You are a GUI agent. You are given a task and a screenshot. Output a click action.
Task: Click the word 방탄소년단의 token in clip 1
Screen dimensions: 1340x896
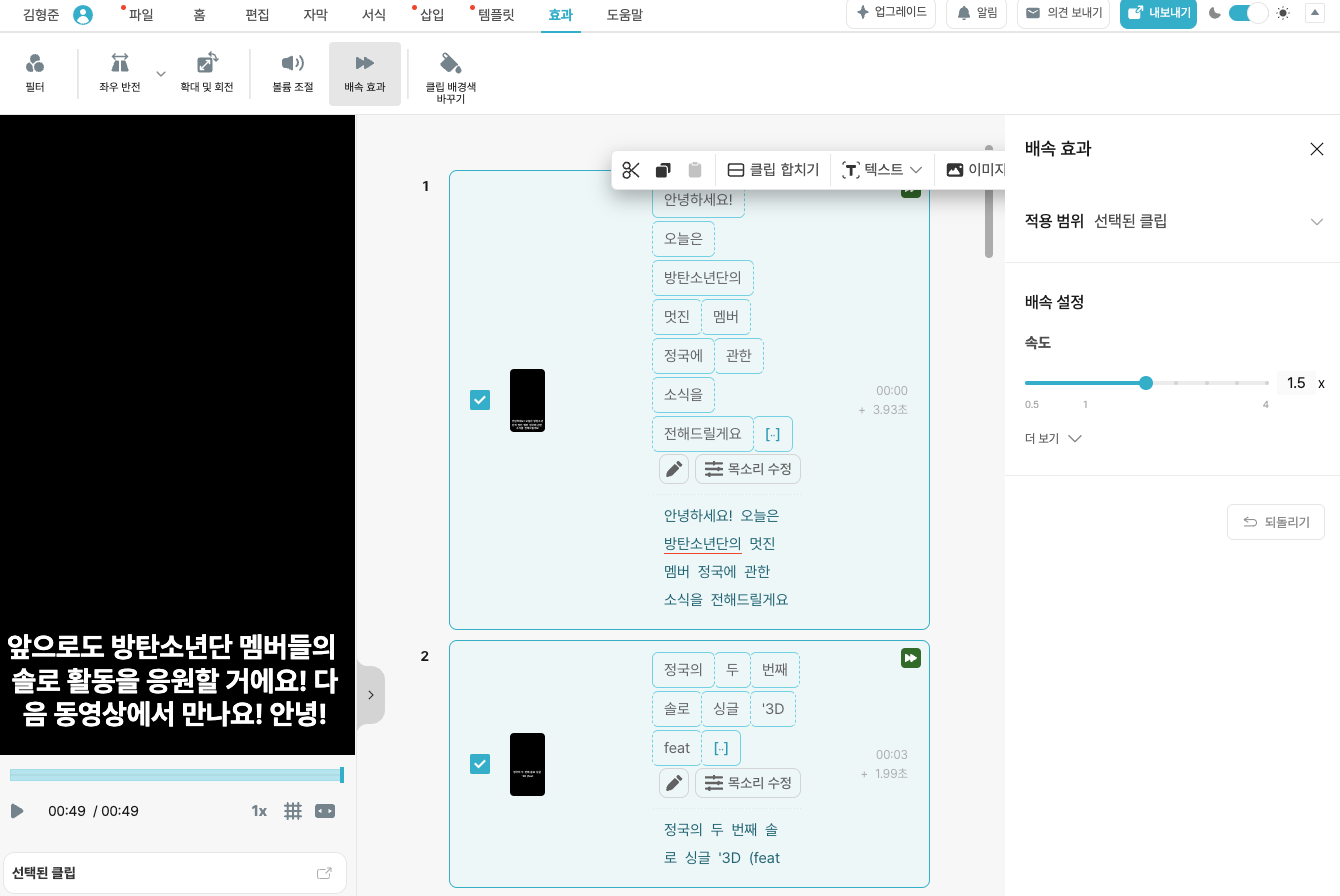703,278
